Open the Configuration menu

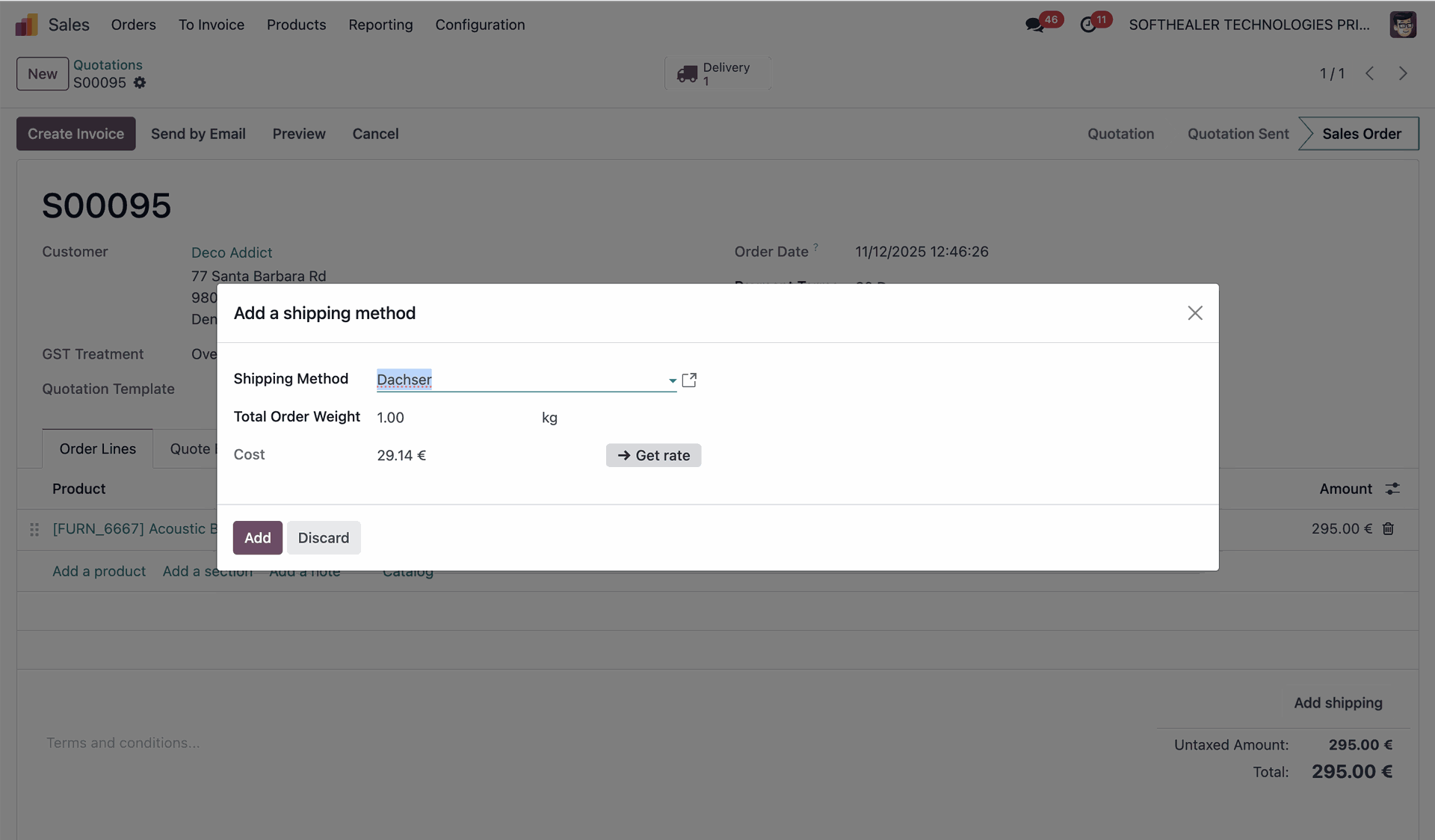tap(480, 25)
